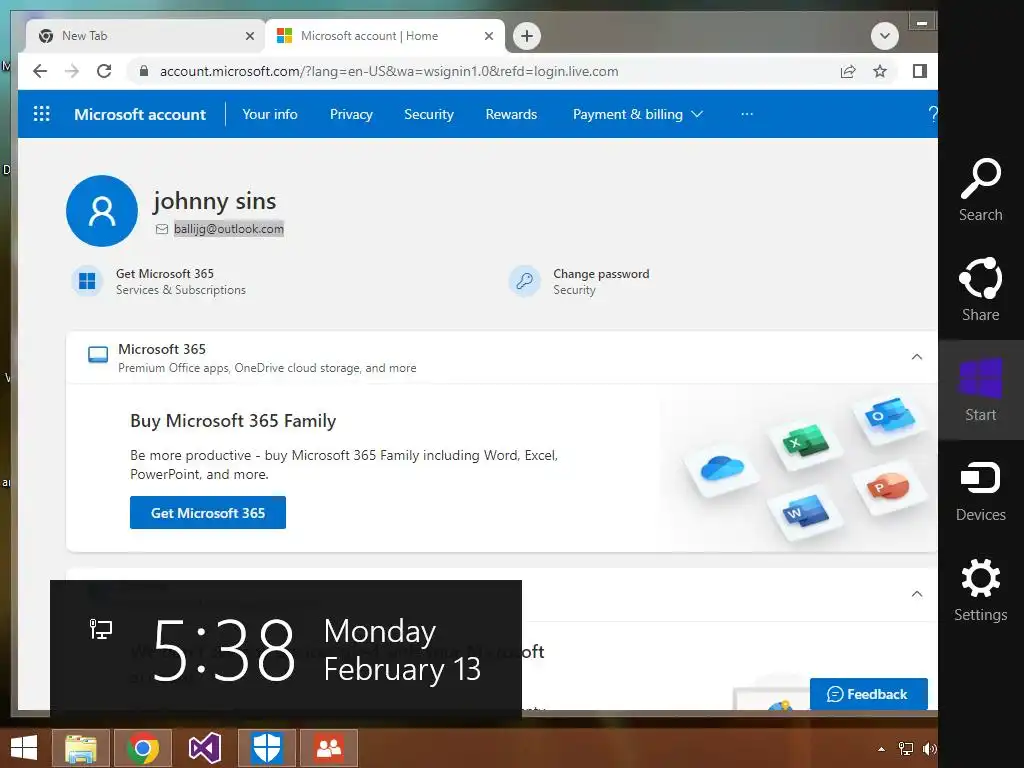Click the volume speaker tray icon
Viewport: 1024px width, 768px height.
coord(929,749)
